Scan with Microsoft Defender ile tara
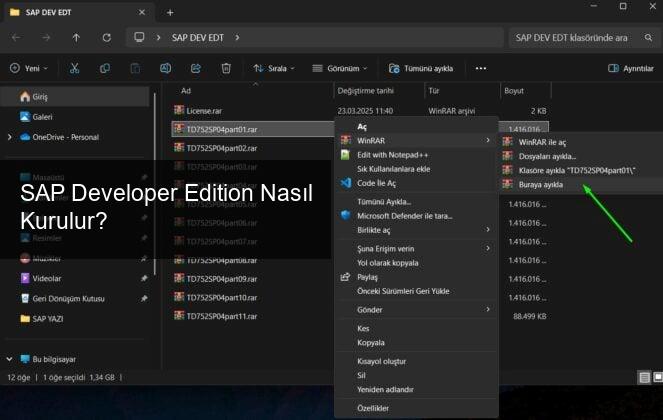 (405, 215)
